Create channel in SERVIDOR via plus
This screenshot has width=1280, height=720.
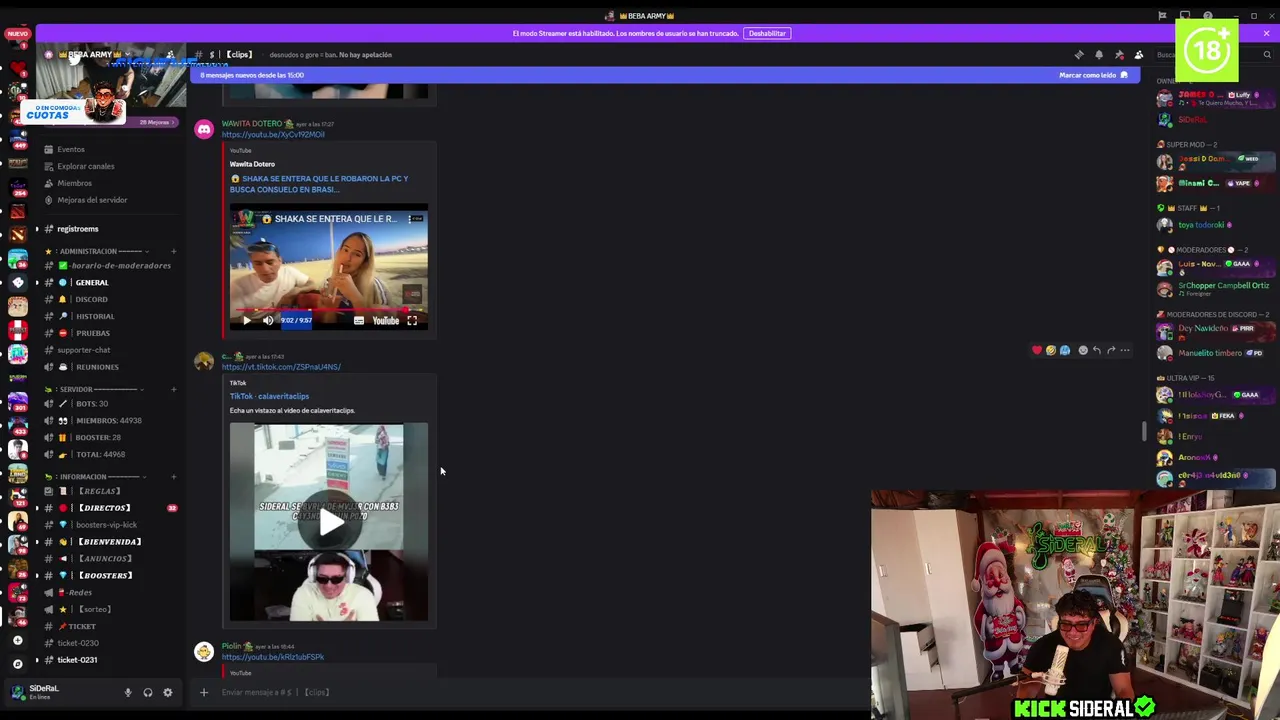tap(173, 389)
